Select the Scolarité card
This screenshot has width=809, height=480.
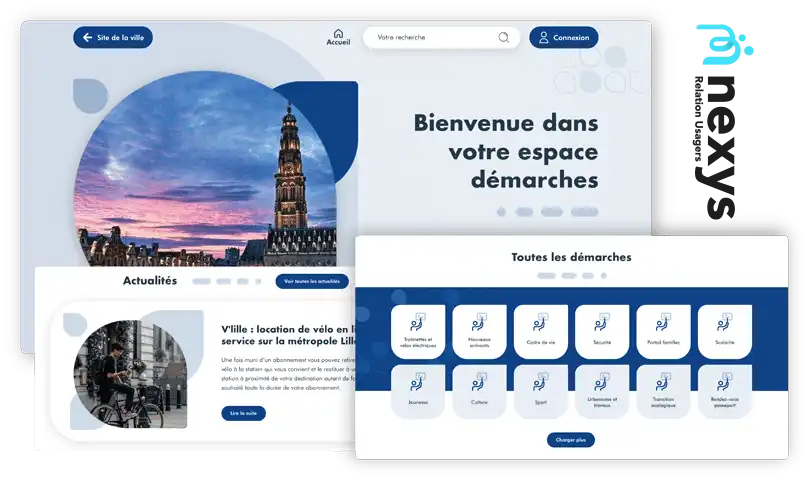click(x=725, y=331)
